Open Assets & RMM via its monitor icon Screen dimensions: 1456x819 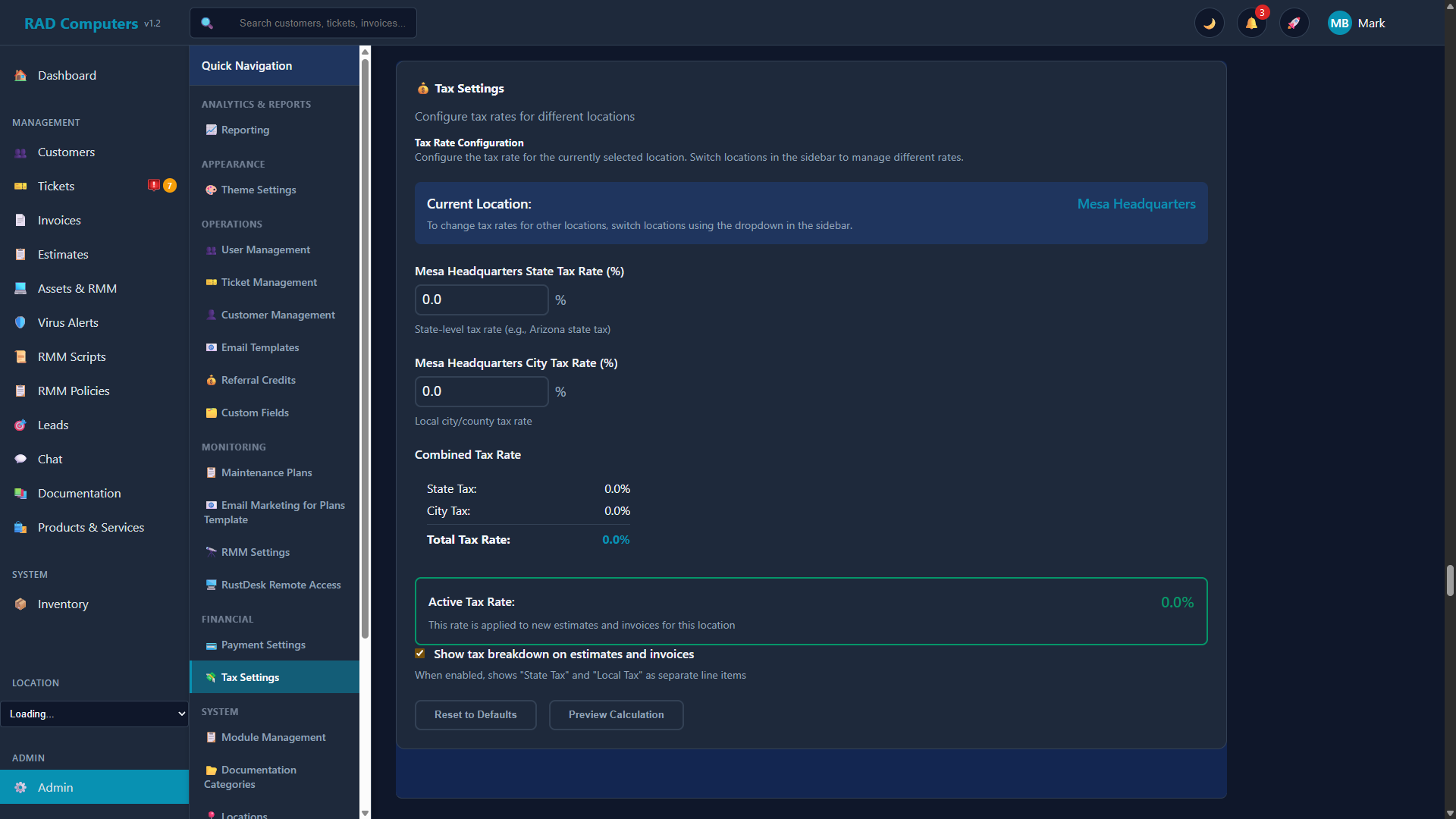coord(20,288)
